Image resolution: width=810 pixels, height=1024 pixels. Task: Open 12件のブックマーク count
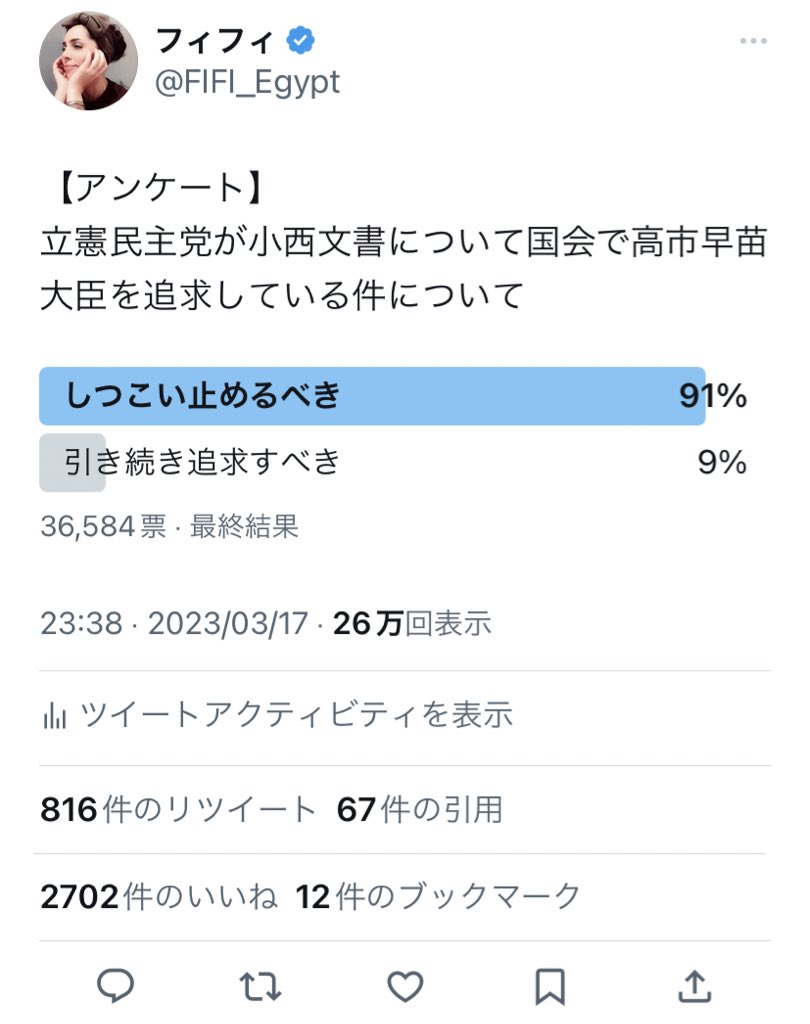coord(438,897)
